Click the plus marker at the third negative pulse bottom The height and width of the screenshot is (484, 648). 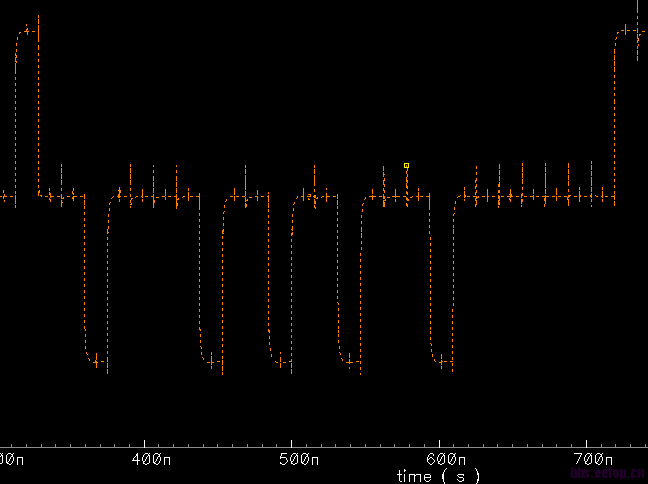coord(281,362)
